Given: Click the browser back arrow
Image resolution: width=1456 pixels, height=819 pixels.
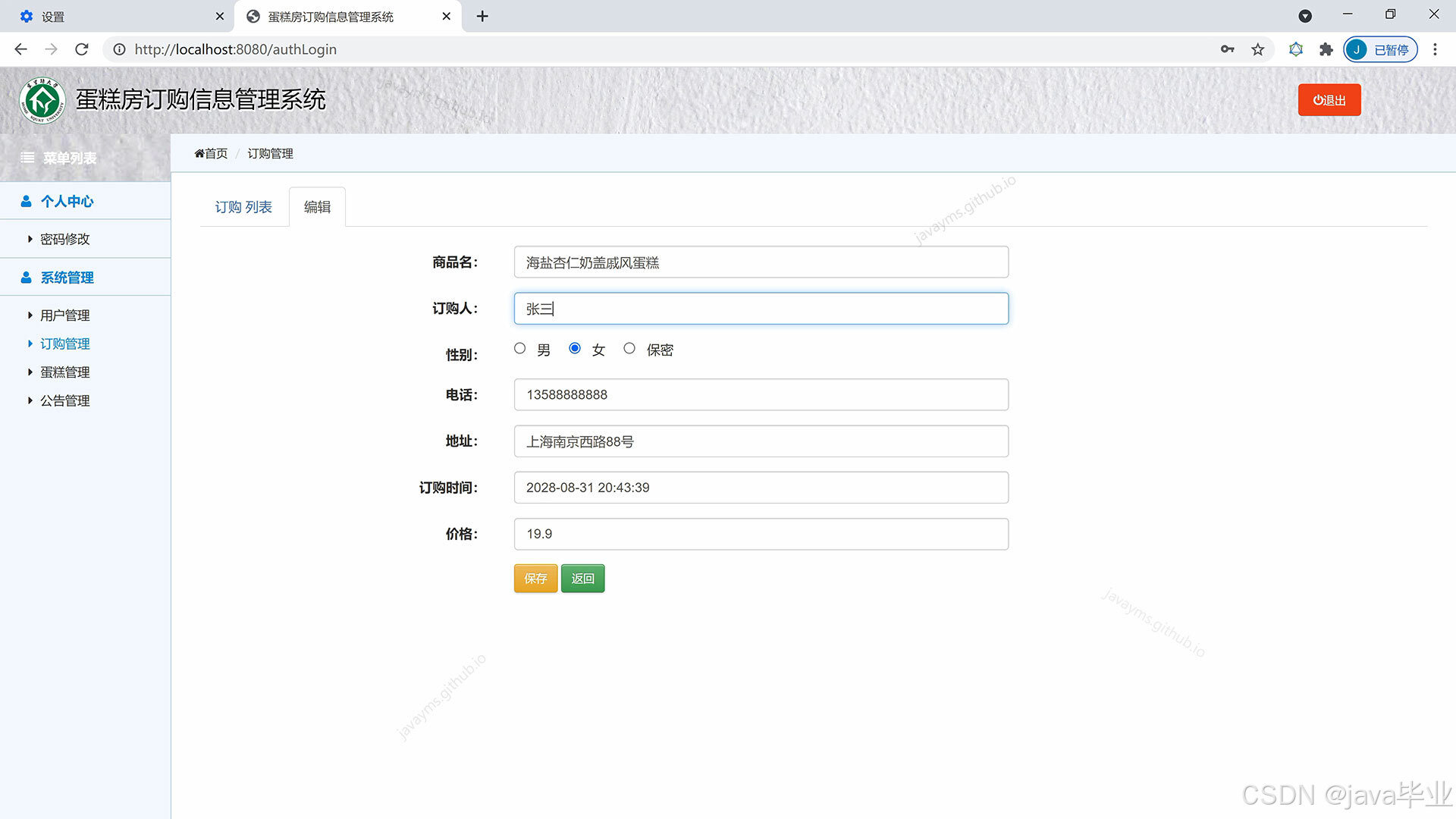Looking at the screenshot, I should click(20, 49).
